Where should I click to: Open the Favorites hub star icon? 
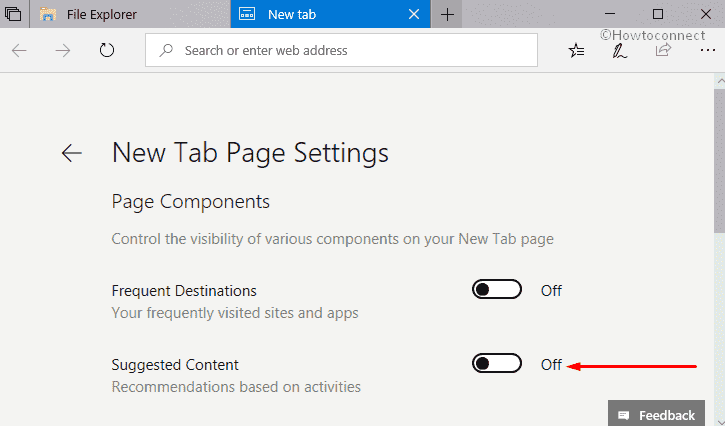[577, 50]
